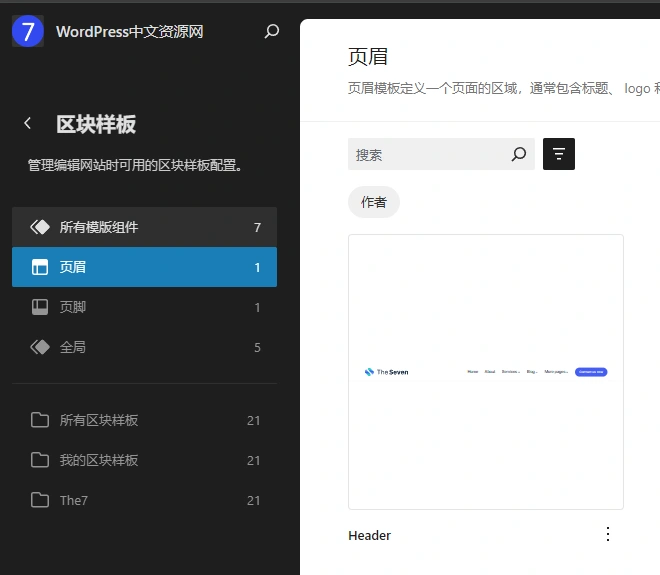Go back using the chevron beside 区块样板
The width and height of the screenshot is (660, 575).
pyautogui.click(x=28, y=123)
